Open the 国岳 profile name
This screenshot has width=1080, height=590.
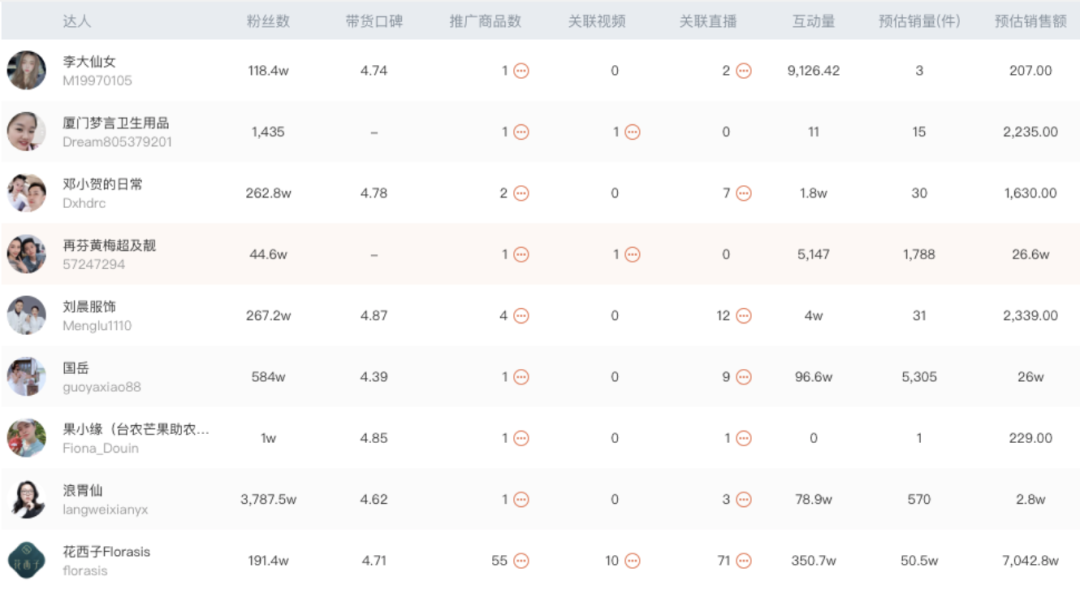tap(76, 368)
